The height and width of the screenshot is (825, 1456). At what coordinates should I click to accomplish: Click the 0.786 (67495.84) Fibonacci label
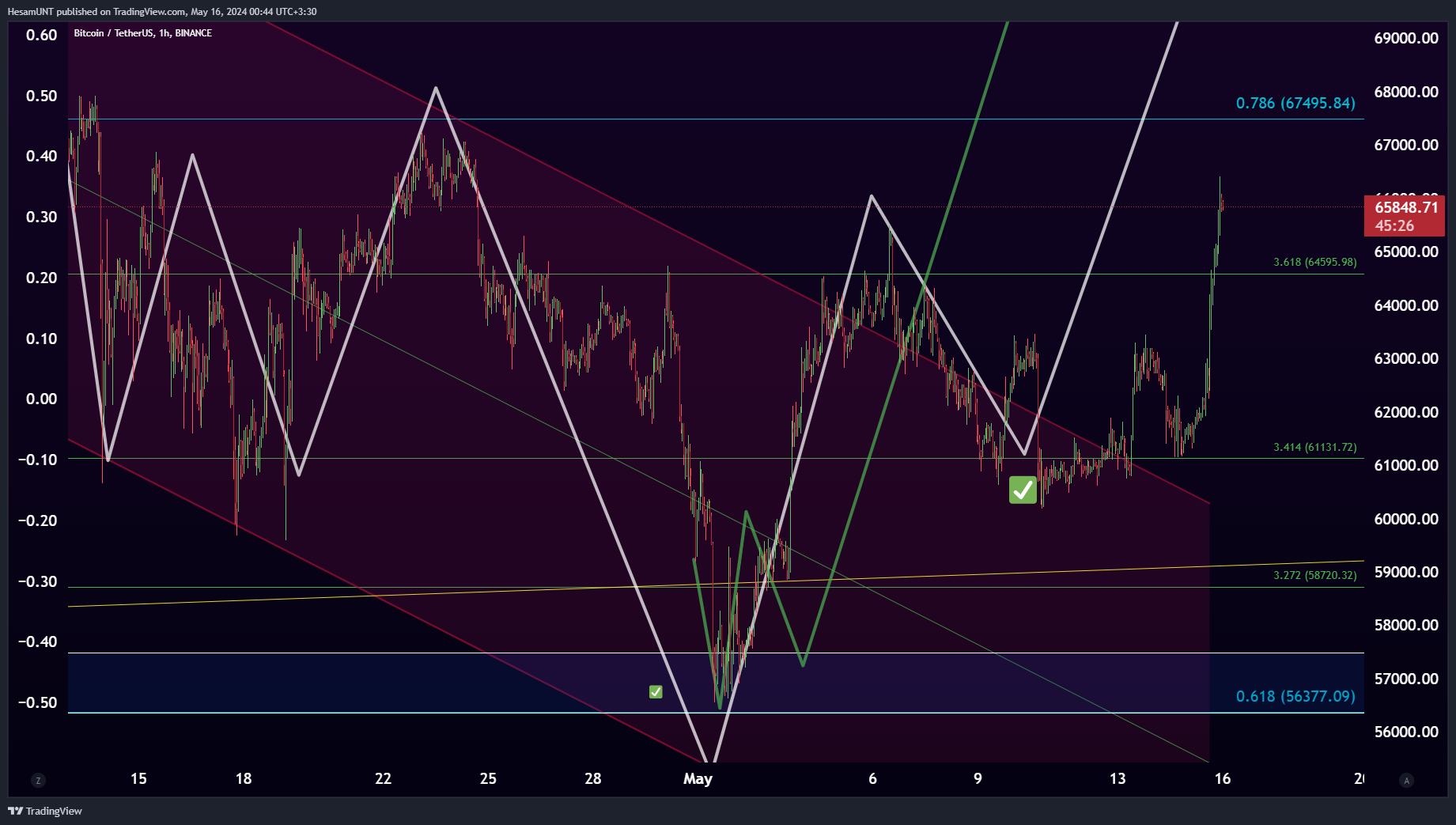click(x=1295, y=104)
